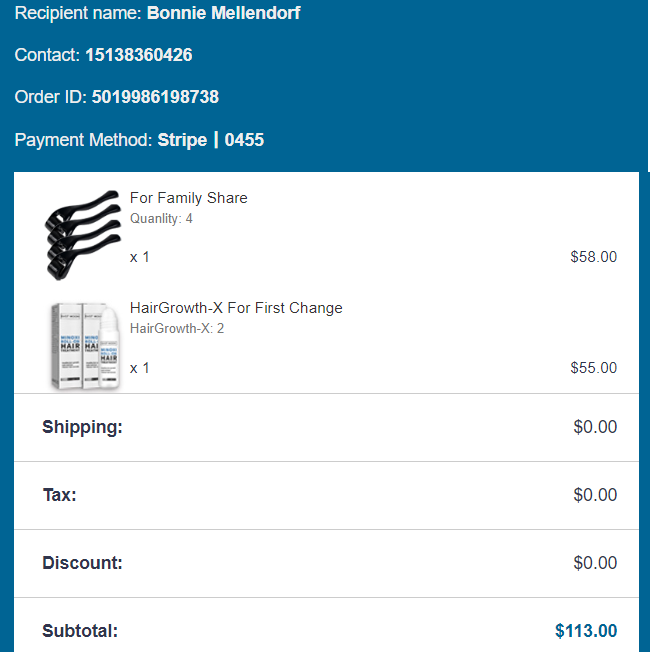
Task: Select recipient name Bonnie Mellendorf
Action: click(x=224, y=14)
